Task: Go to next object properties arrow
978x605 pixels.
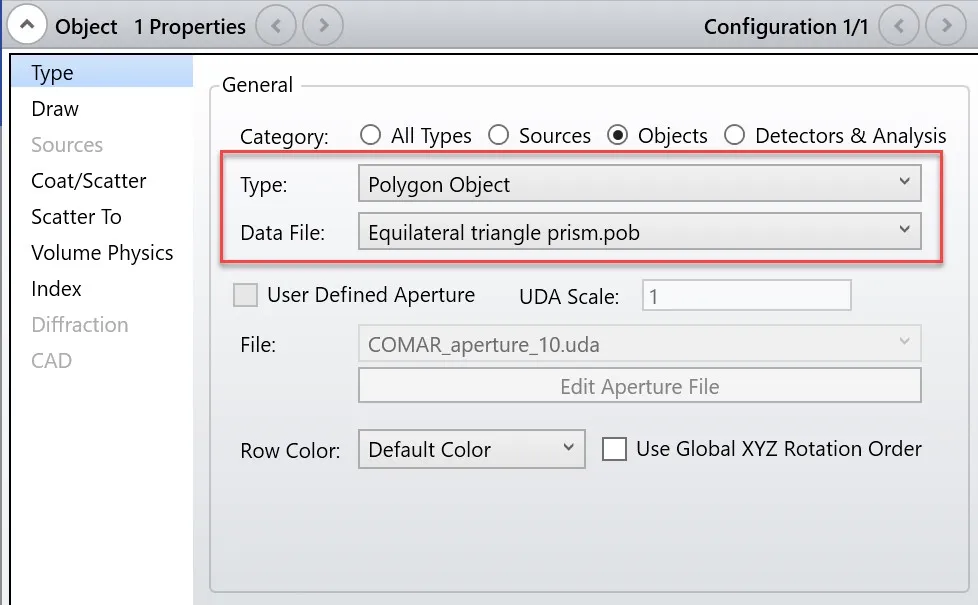Action: point(323,26)
